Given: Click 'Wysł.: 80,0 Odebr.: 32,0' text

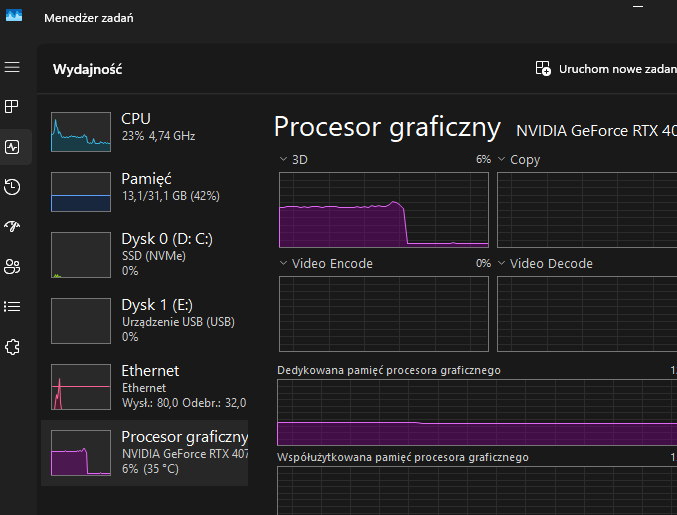Looking at the screenshot, I should click(x=184, y=403).
